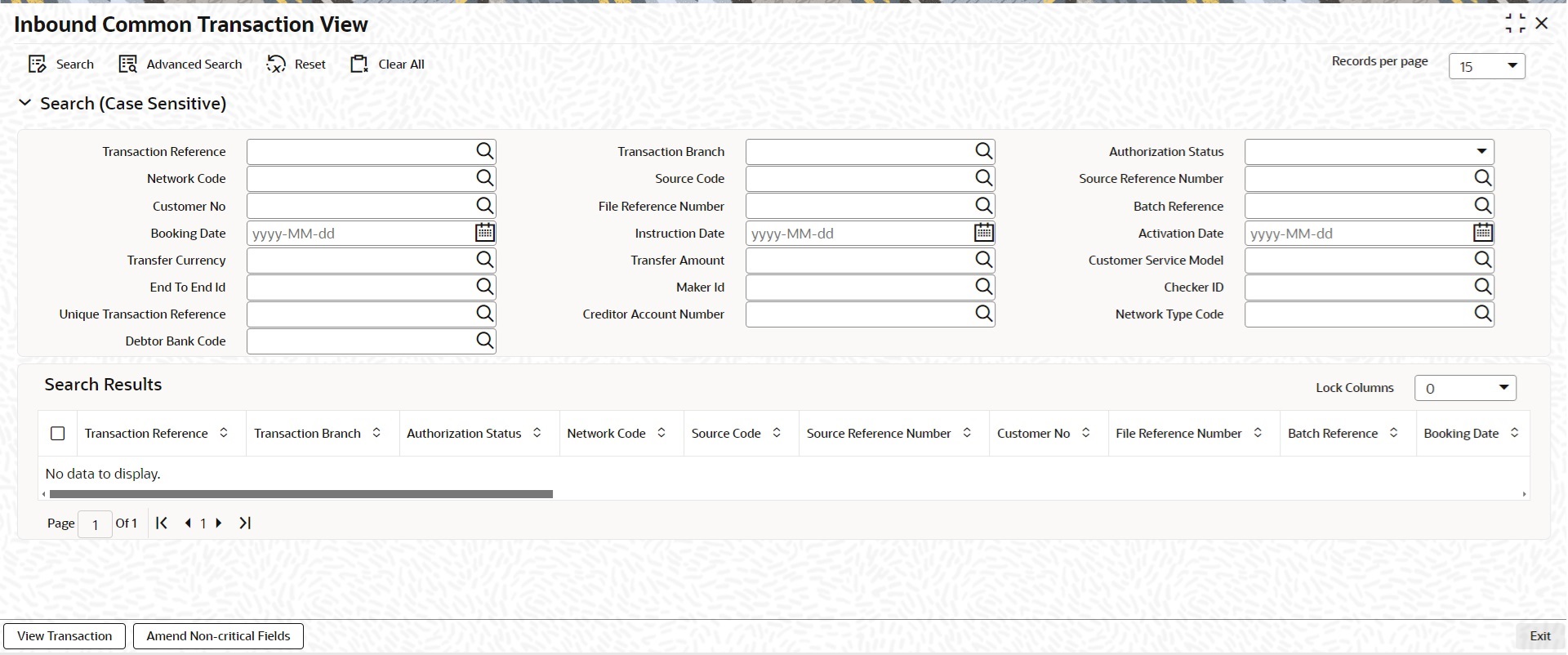Image resolution: width=1568 pixels, height=655 pixels.
Task: Go to last page of results
Action: click(245, 523)
